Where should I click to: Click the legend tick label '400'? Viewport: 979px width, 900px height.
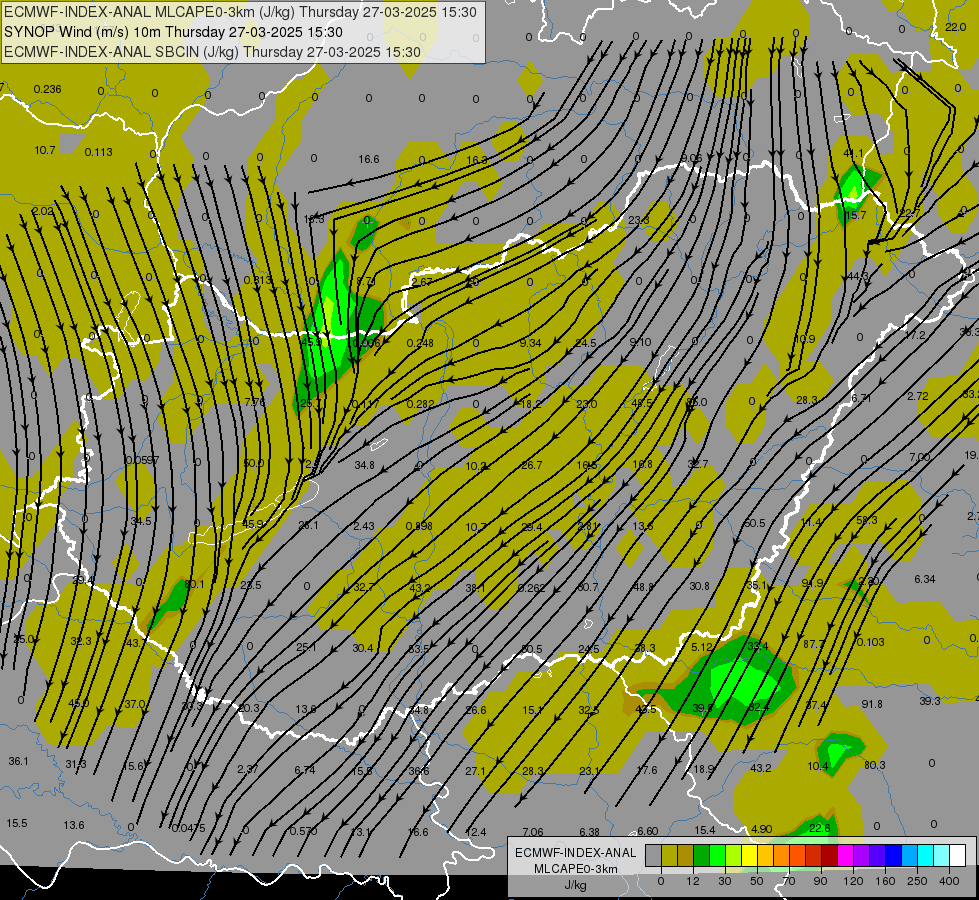[x=949, y=881]
